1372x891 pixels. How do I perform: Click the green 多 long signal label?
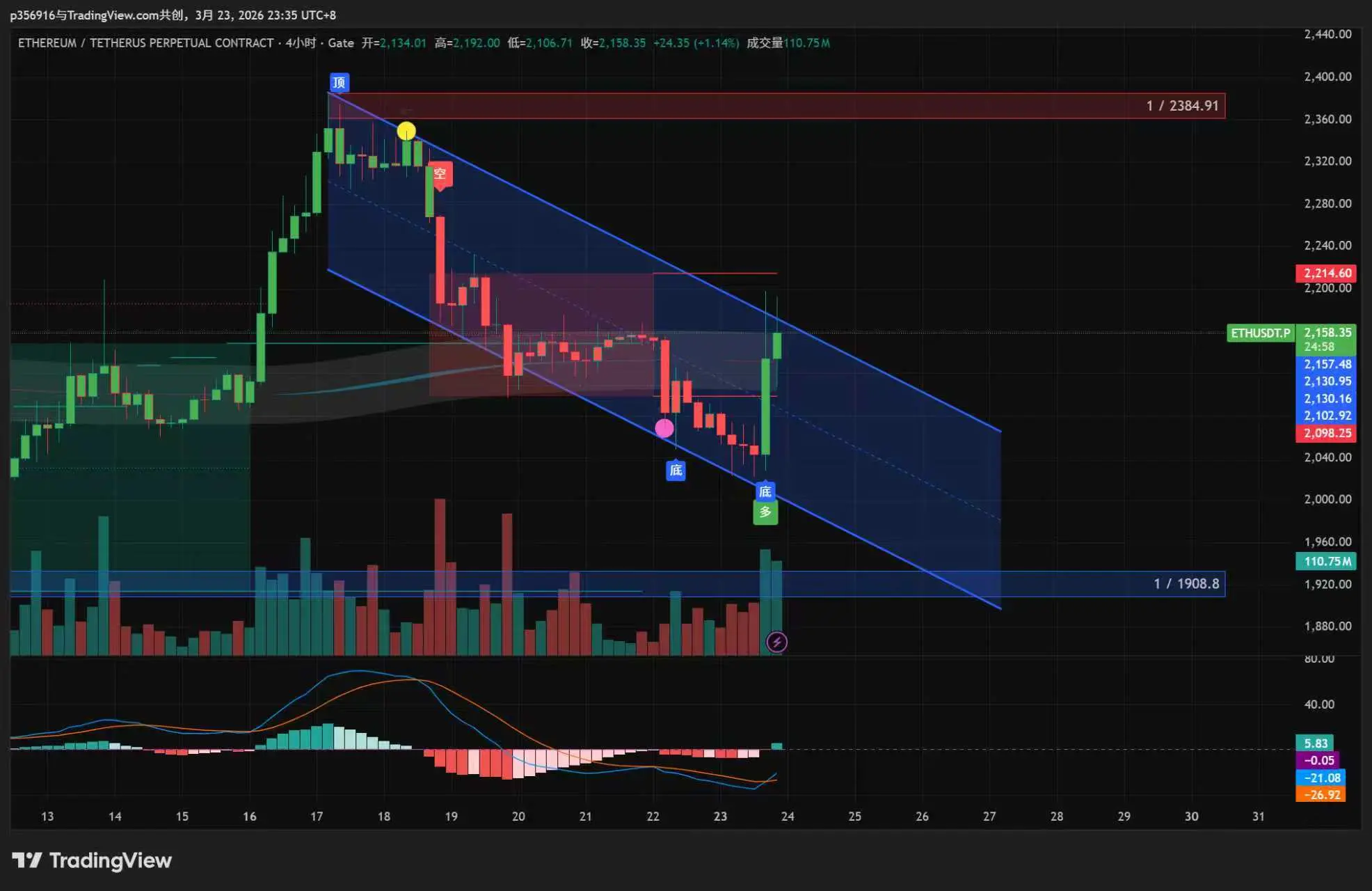765,512
